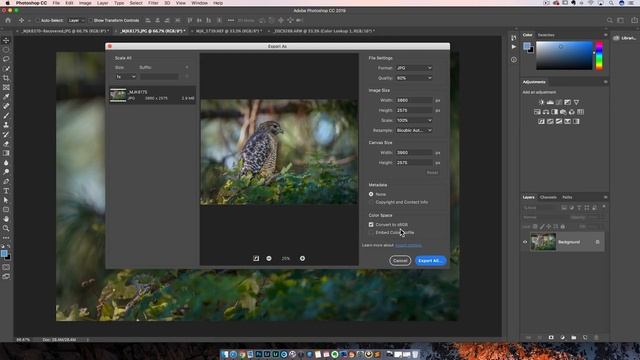
Task: Open the Color panel options menu
Action: tap(605, 35)
